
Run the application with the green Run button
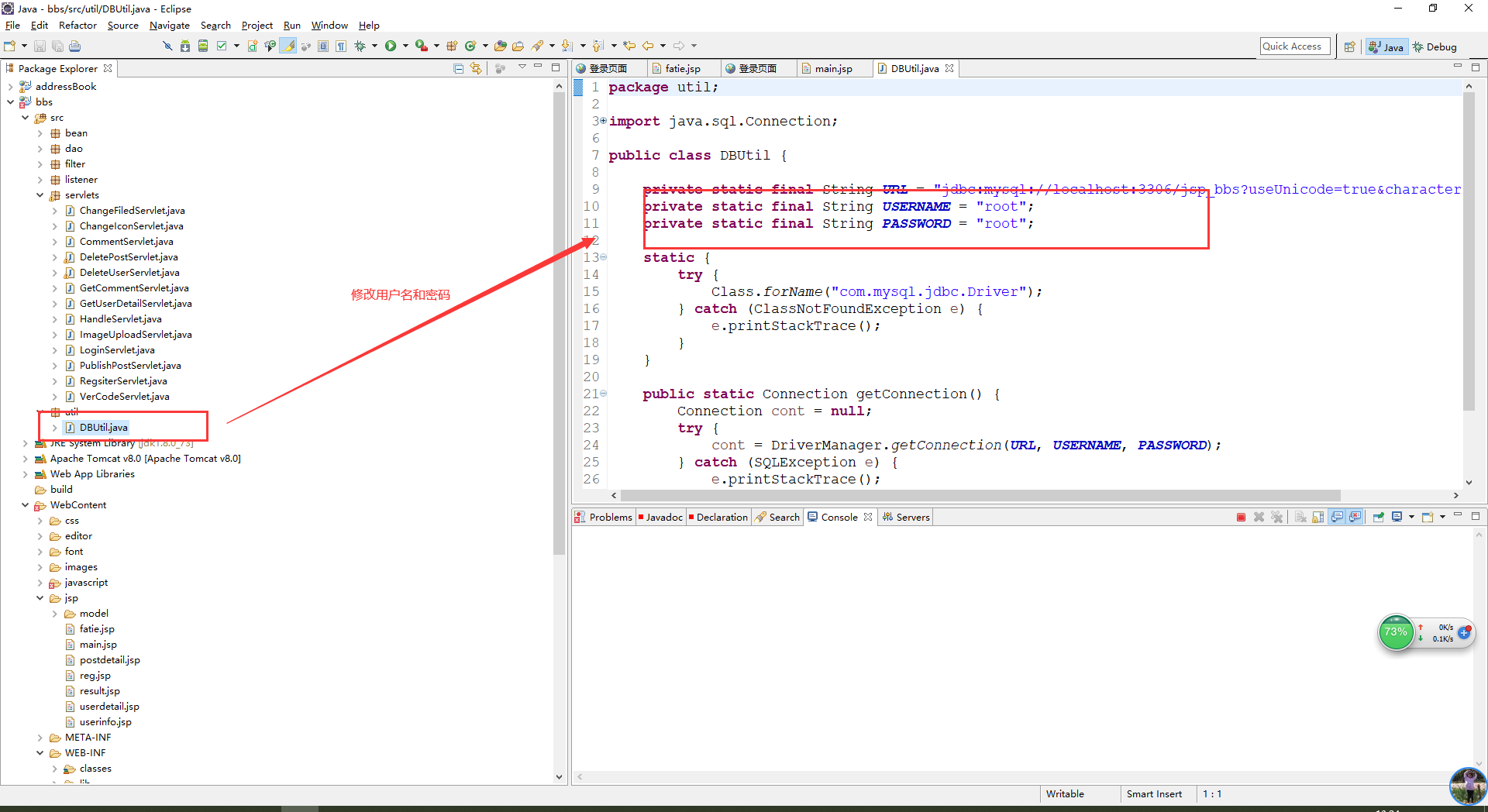click(391, 46)
